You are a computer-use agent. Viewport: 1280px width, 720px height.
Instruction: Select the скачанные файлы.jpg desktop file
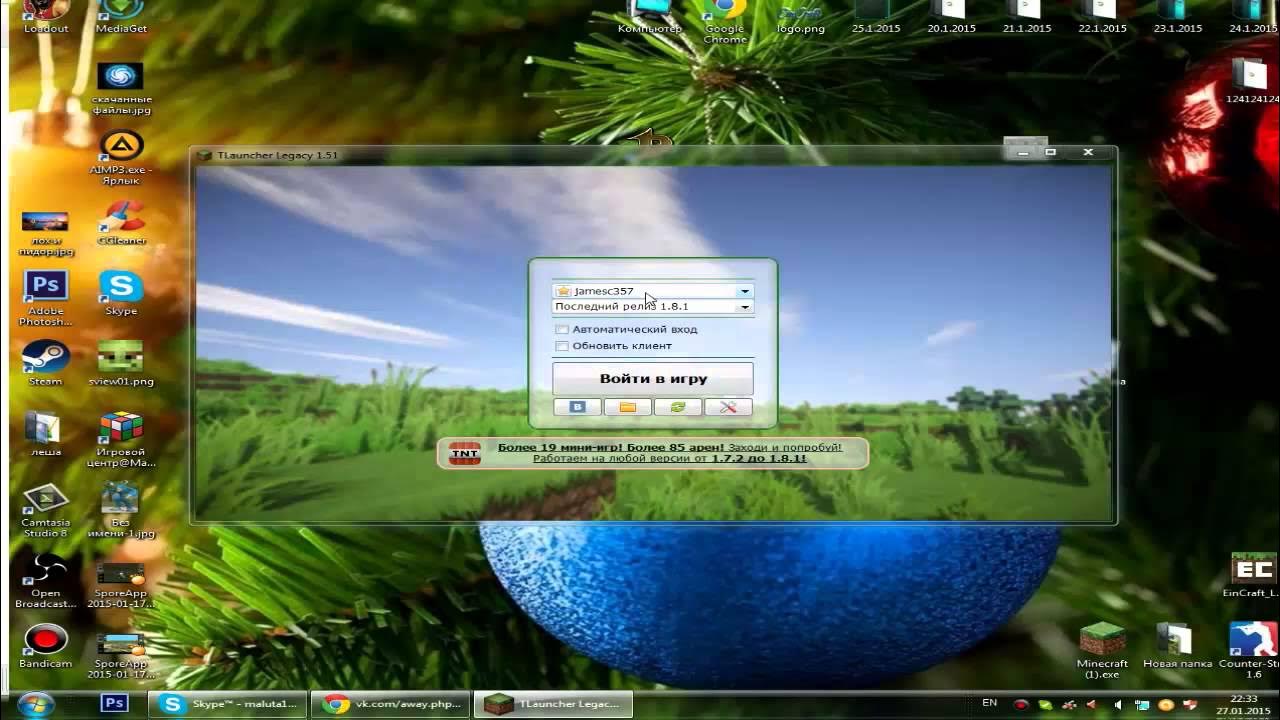point(121,89)
